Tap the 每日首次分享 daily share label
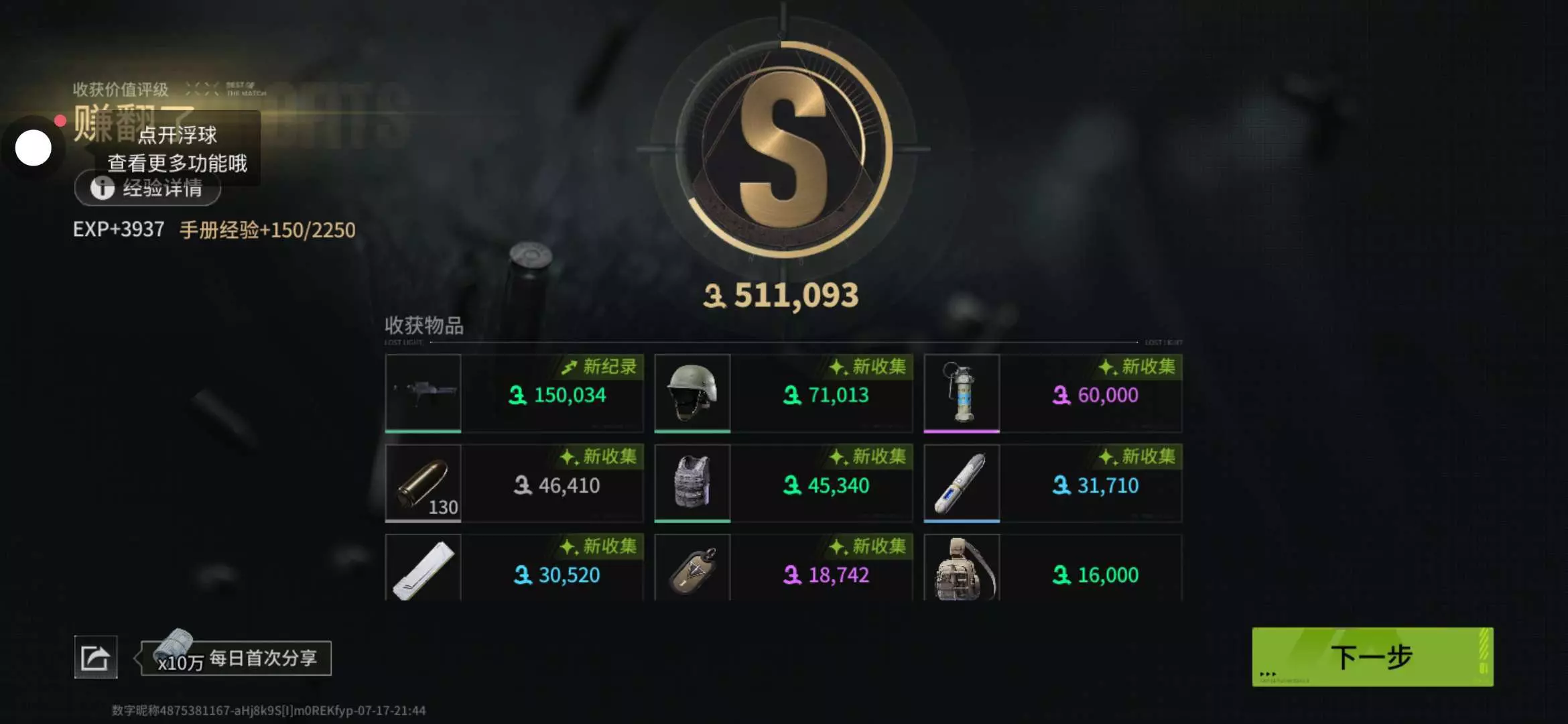1568x724 pixels. point(263,658)
